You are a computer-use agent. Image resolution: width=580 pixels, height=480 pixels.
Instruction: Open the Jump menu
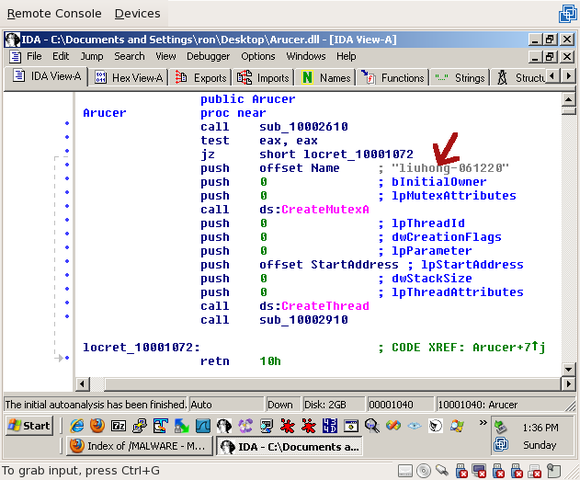click(x=92, y=56)
